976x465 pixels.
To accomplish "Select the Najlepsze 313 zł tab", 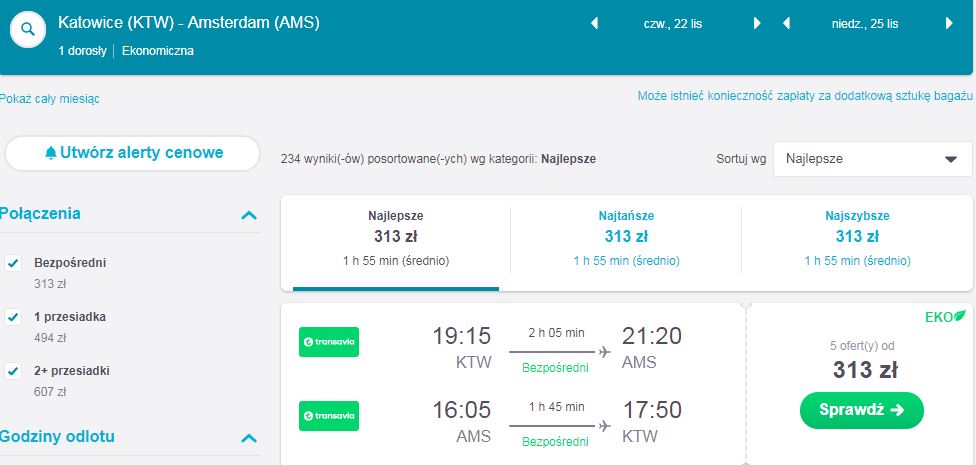I will point(396,242).
